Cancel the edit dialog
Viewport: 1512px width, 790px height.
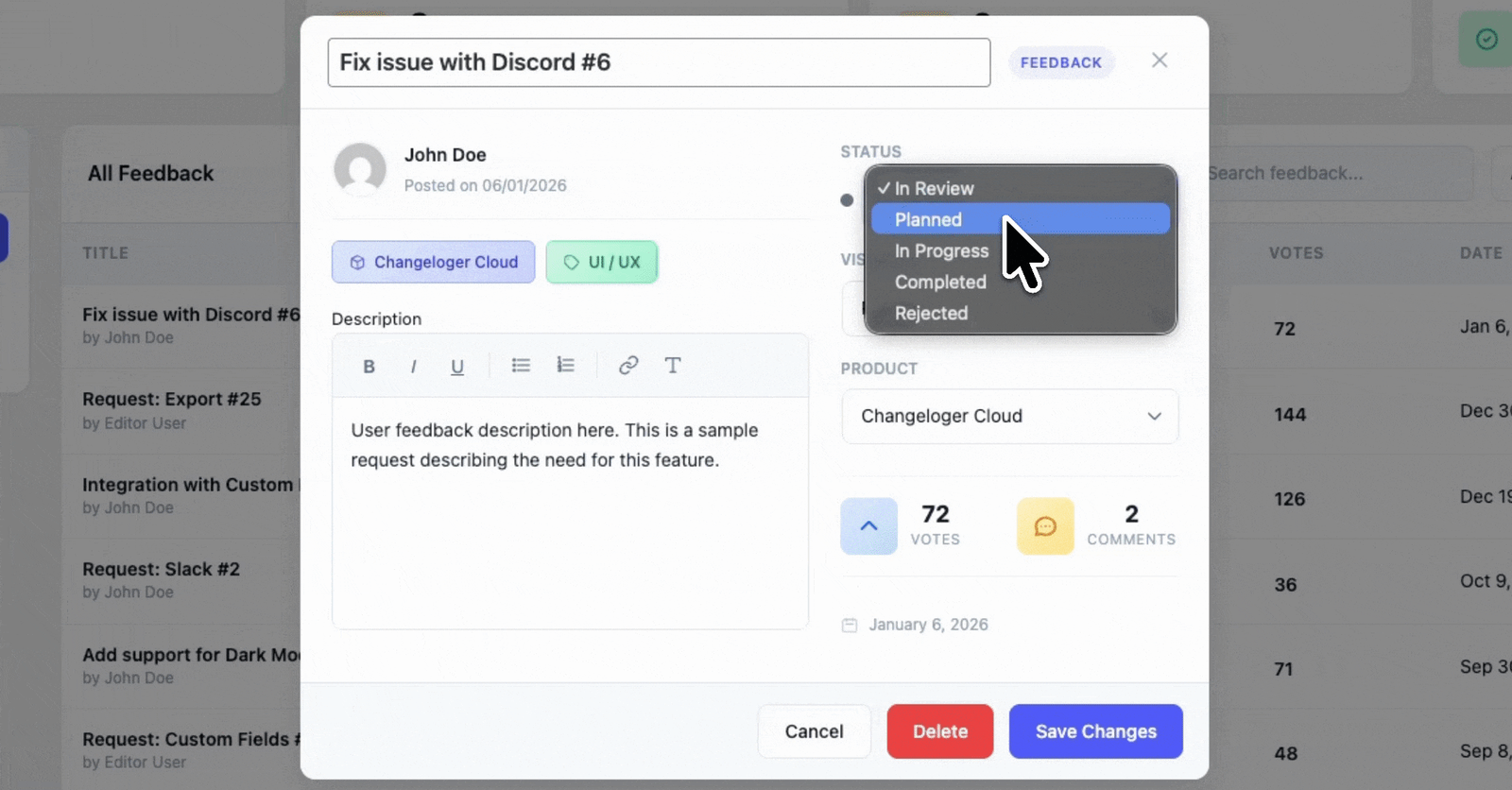click(814, 731)
